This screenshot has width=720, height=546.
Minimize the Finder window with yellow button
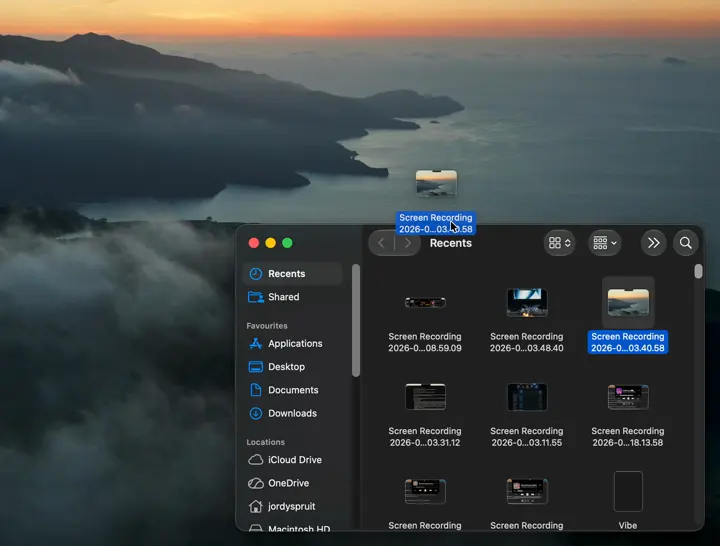click(x=270, y=243)
